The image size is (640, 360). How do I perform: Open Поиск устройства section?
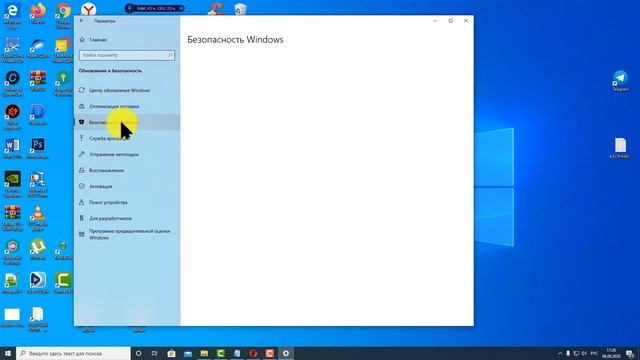click(x=127, y=202)
